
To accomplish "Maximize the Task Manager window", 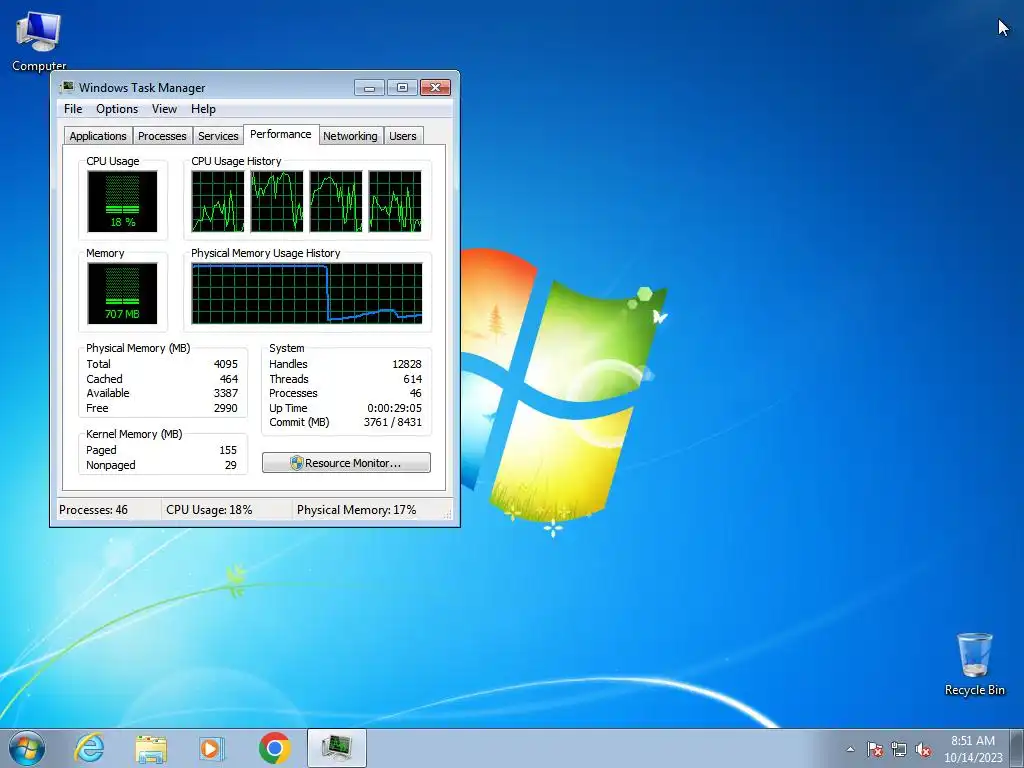I will point(402,88).
